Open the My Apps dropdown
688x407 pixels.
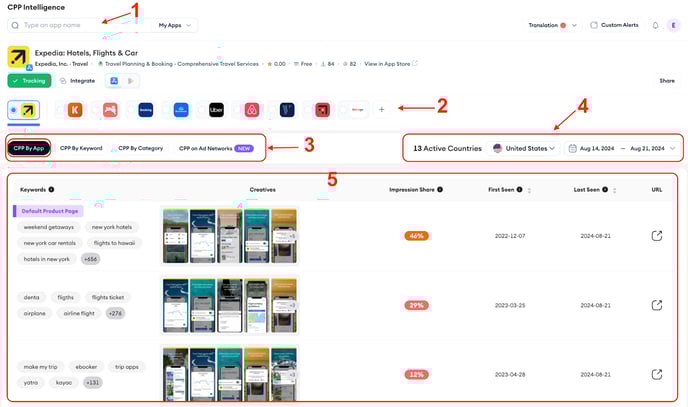(x=175, y=25)
